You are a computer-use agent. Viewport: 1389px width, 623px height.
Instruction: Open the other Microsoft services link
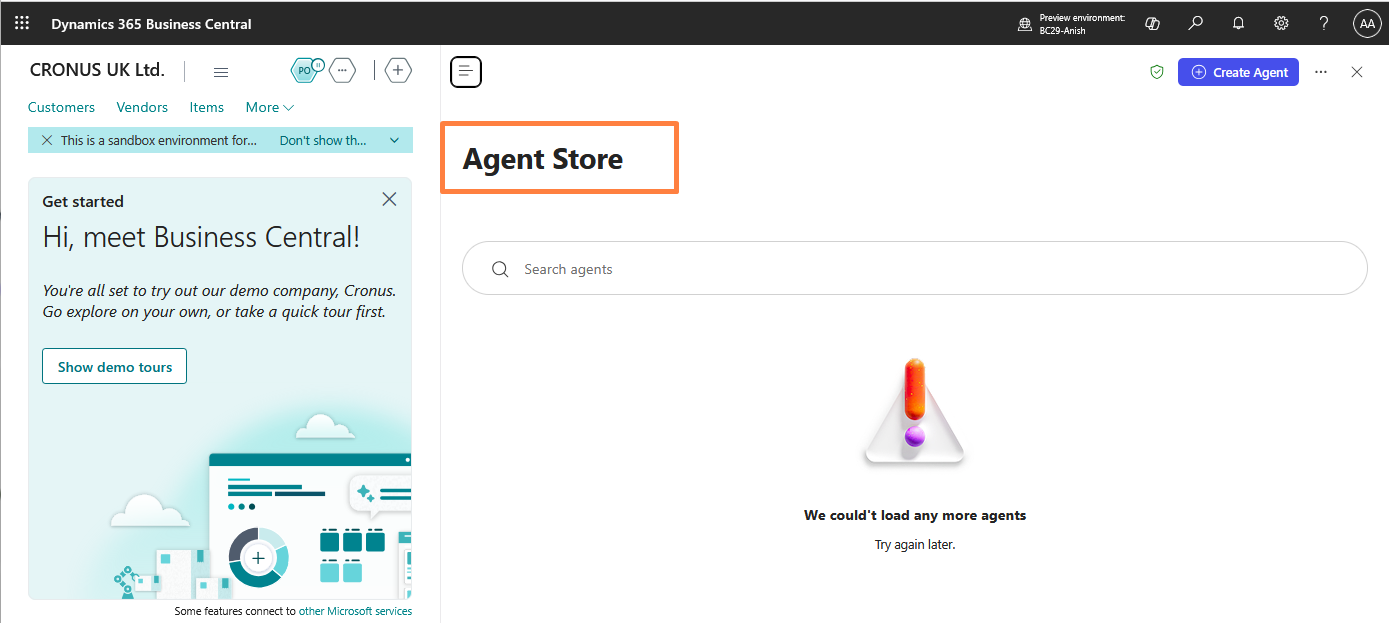[355, 611]
